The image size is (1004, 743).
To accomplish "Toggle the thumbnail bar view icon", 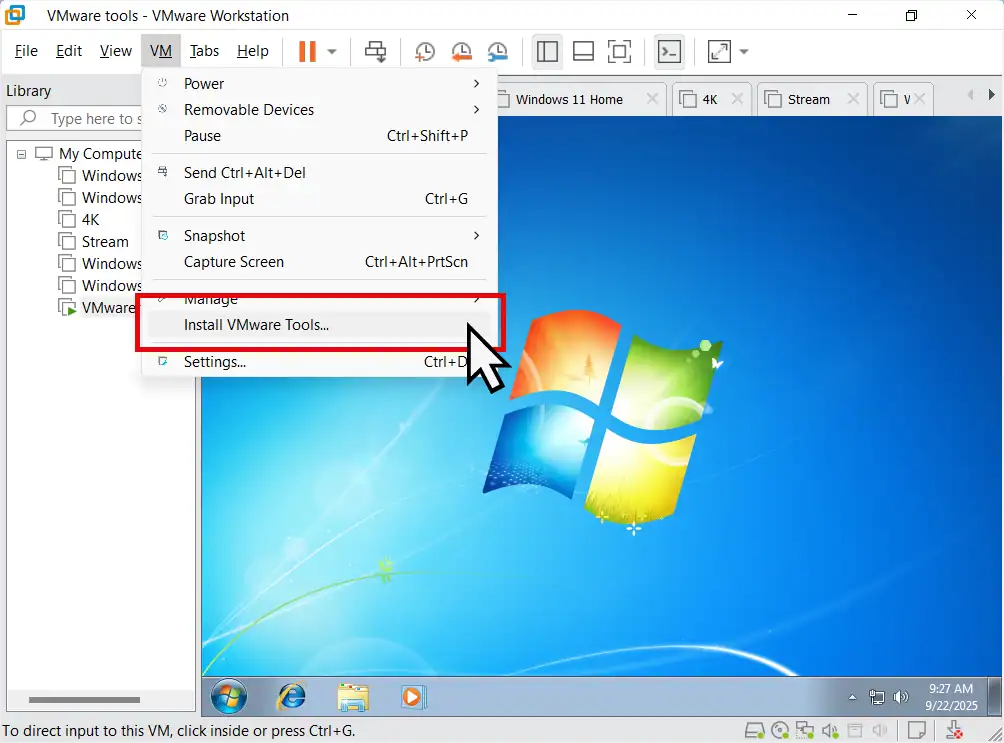I will pyautogui.click(x=583, y=51).
